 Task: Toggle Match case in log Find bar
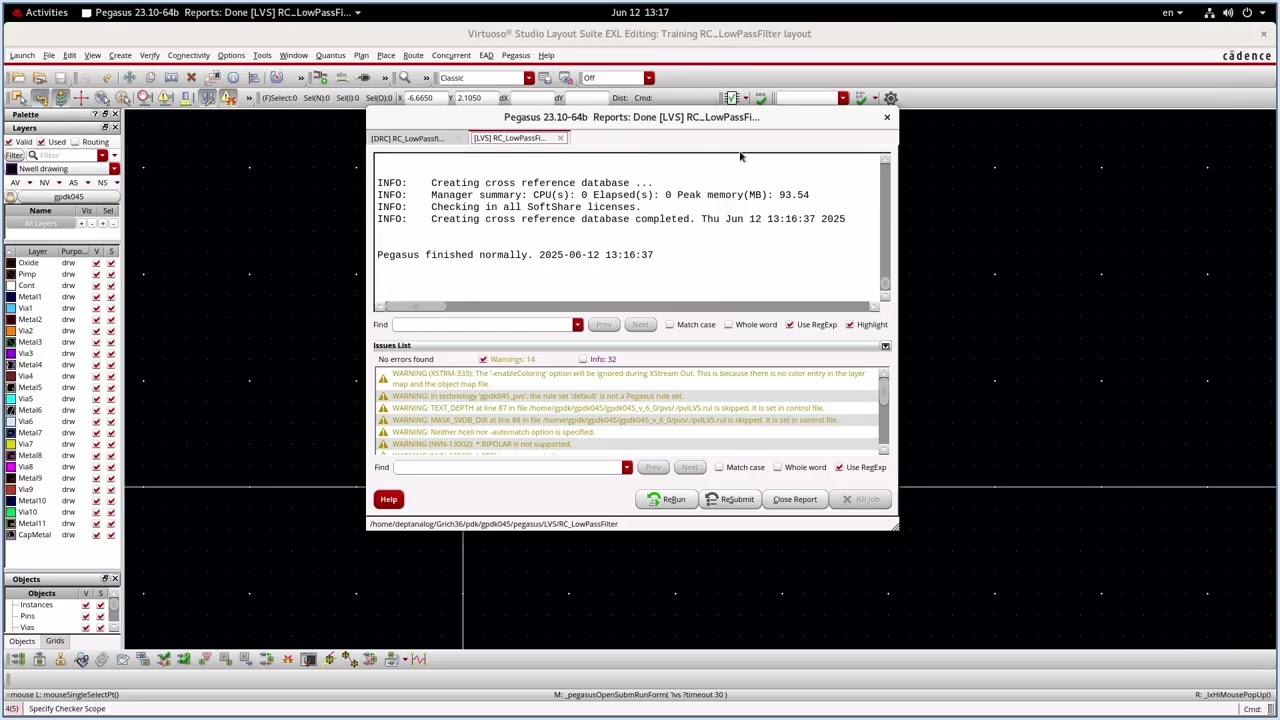point(670,325)
